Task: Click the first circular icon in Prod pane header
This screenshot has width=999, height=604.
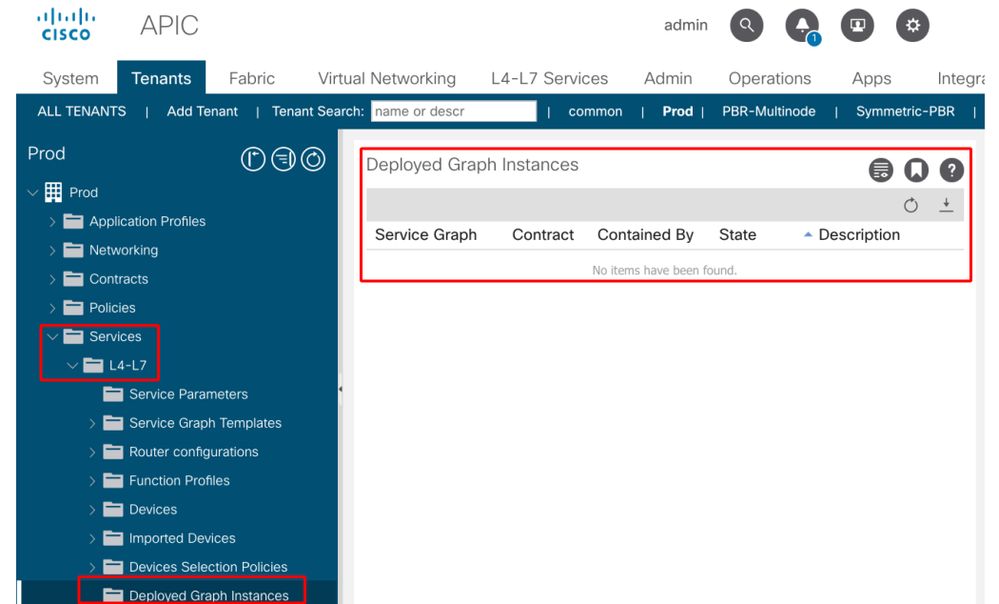Action: 253,159
